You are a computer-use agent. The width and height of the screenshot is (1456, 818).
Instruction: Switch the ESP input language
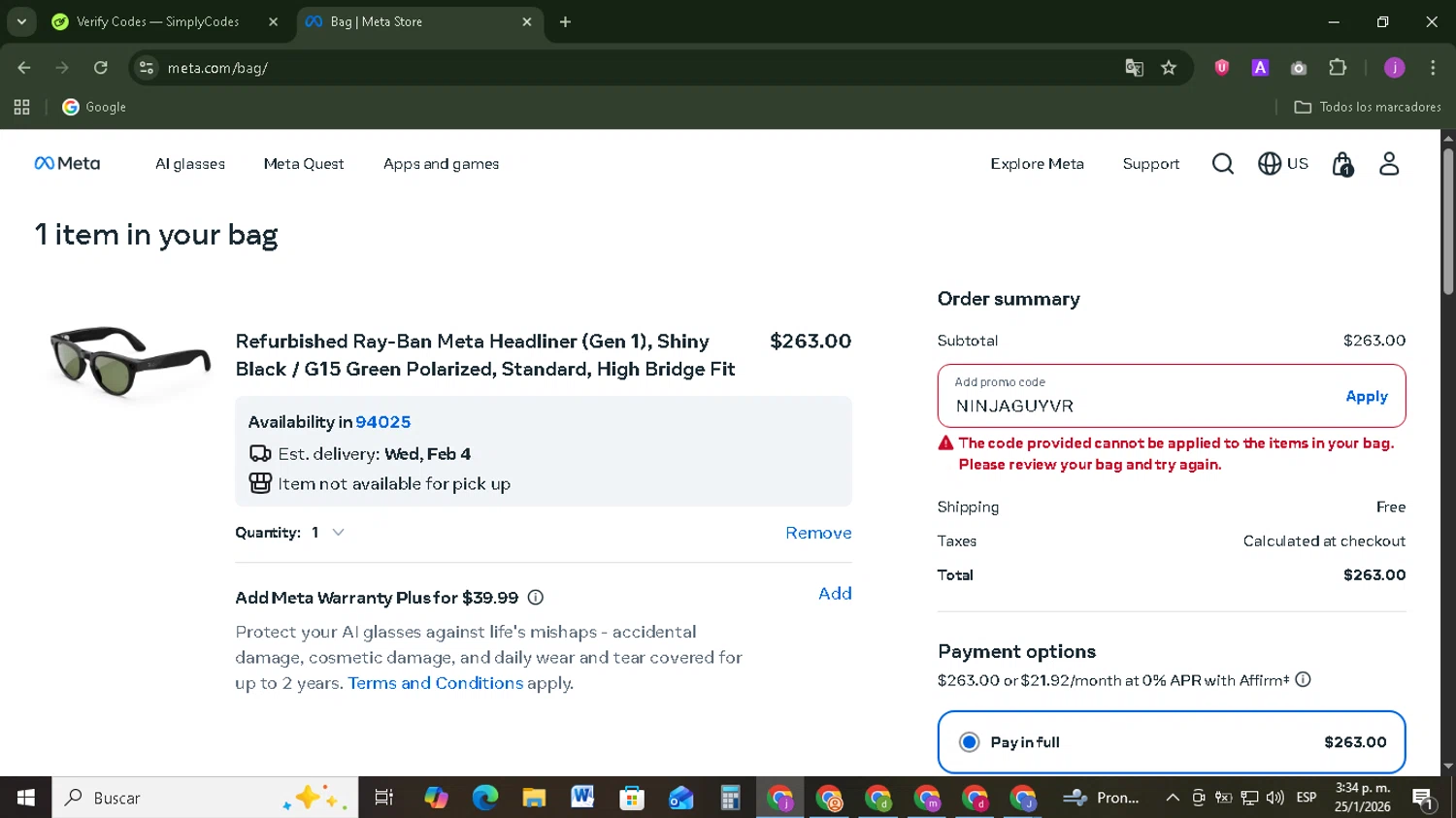click(x=1307, y=798)
